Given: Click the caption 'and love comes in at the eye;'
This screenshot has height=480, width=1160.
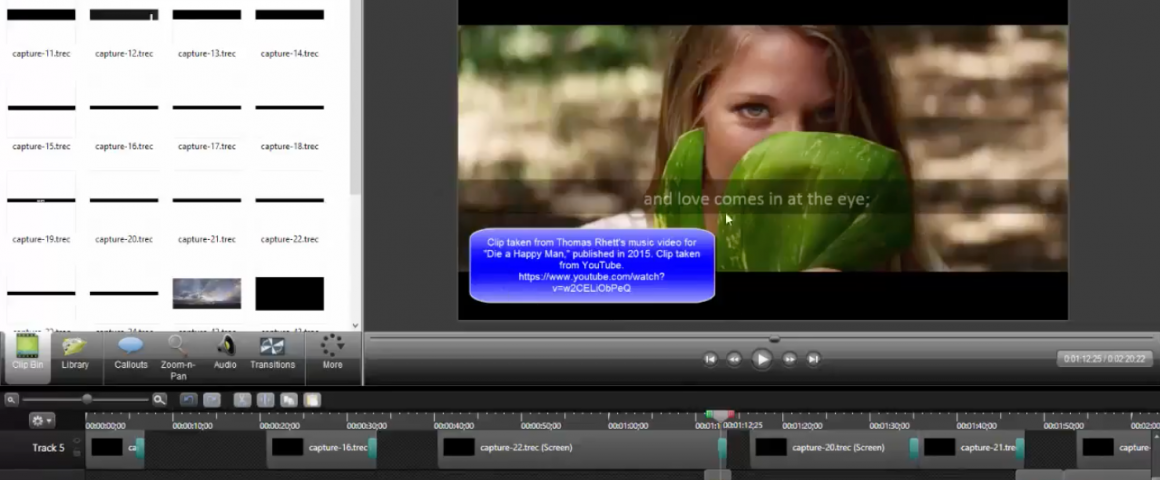Looking at the screenshot, I should (x=756, y=199).
